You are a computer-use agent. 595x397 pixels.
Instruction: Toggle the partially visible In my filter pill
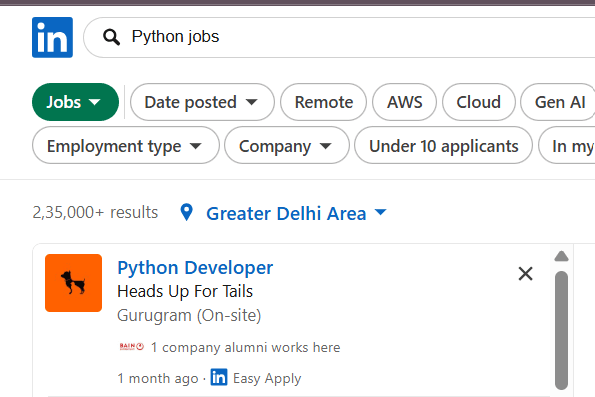point(567,146)
